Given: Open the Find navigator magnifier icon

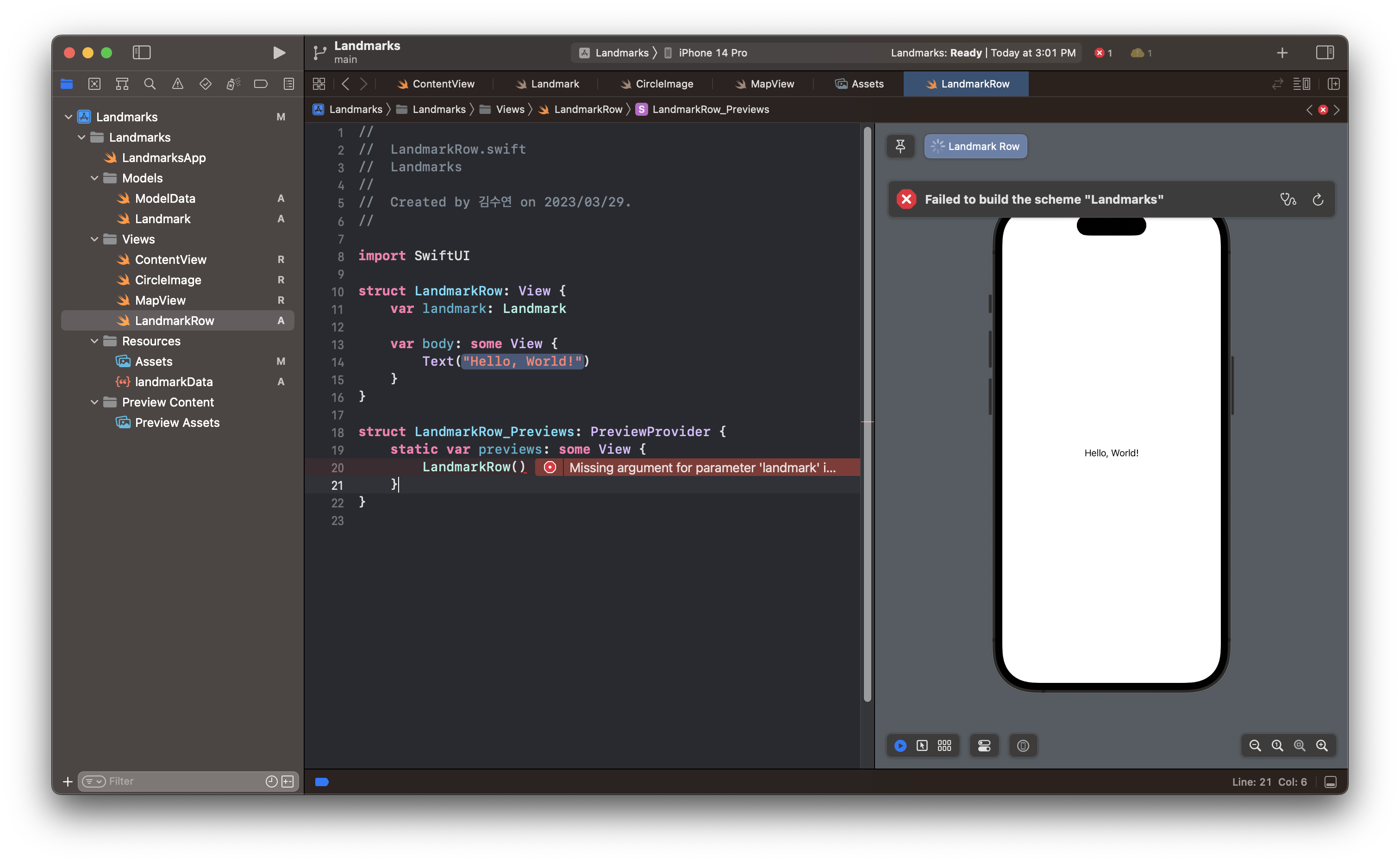Looking at the screenshot, I should [x=150, y=84].
